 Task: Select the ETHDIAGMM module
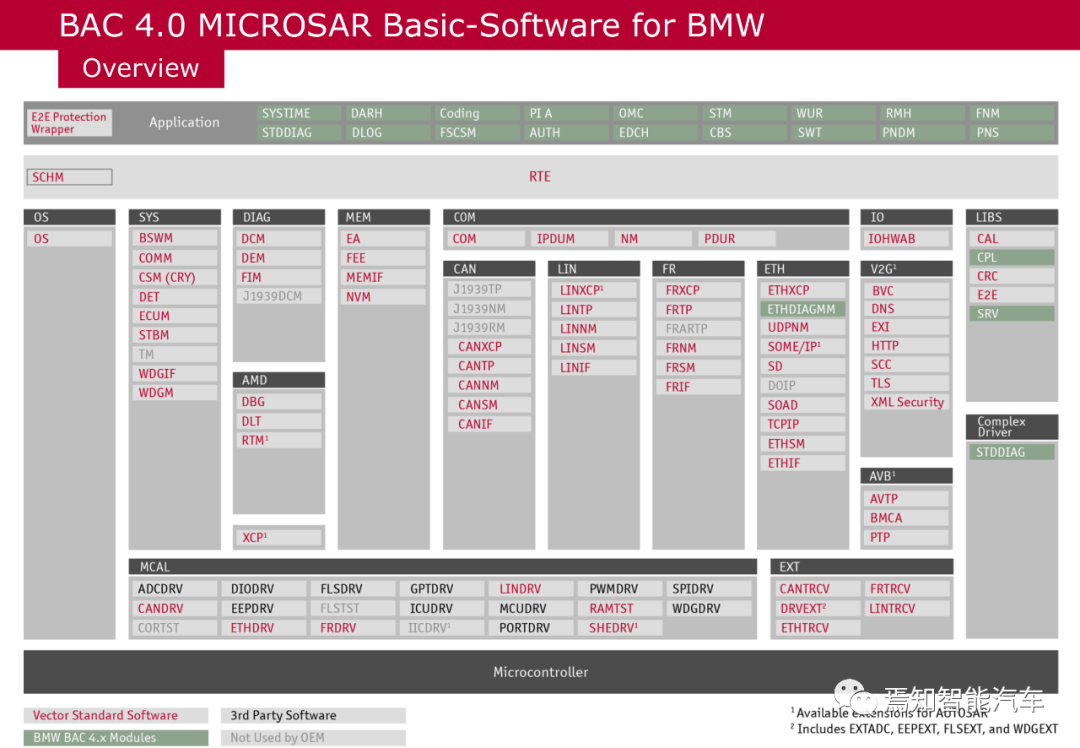pyautogui.click(x=803, y=309)
